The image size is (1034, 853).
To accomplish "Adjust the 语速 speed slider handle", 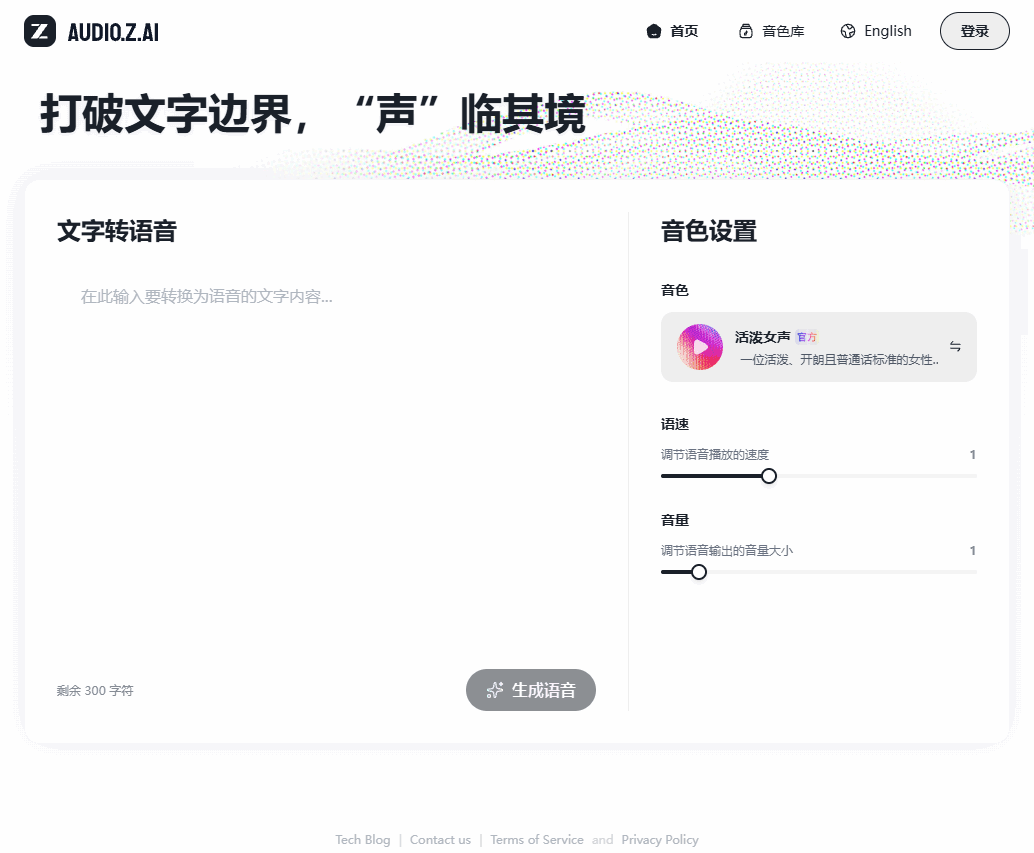I will (769, 476).
